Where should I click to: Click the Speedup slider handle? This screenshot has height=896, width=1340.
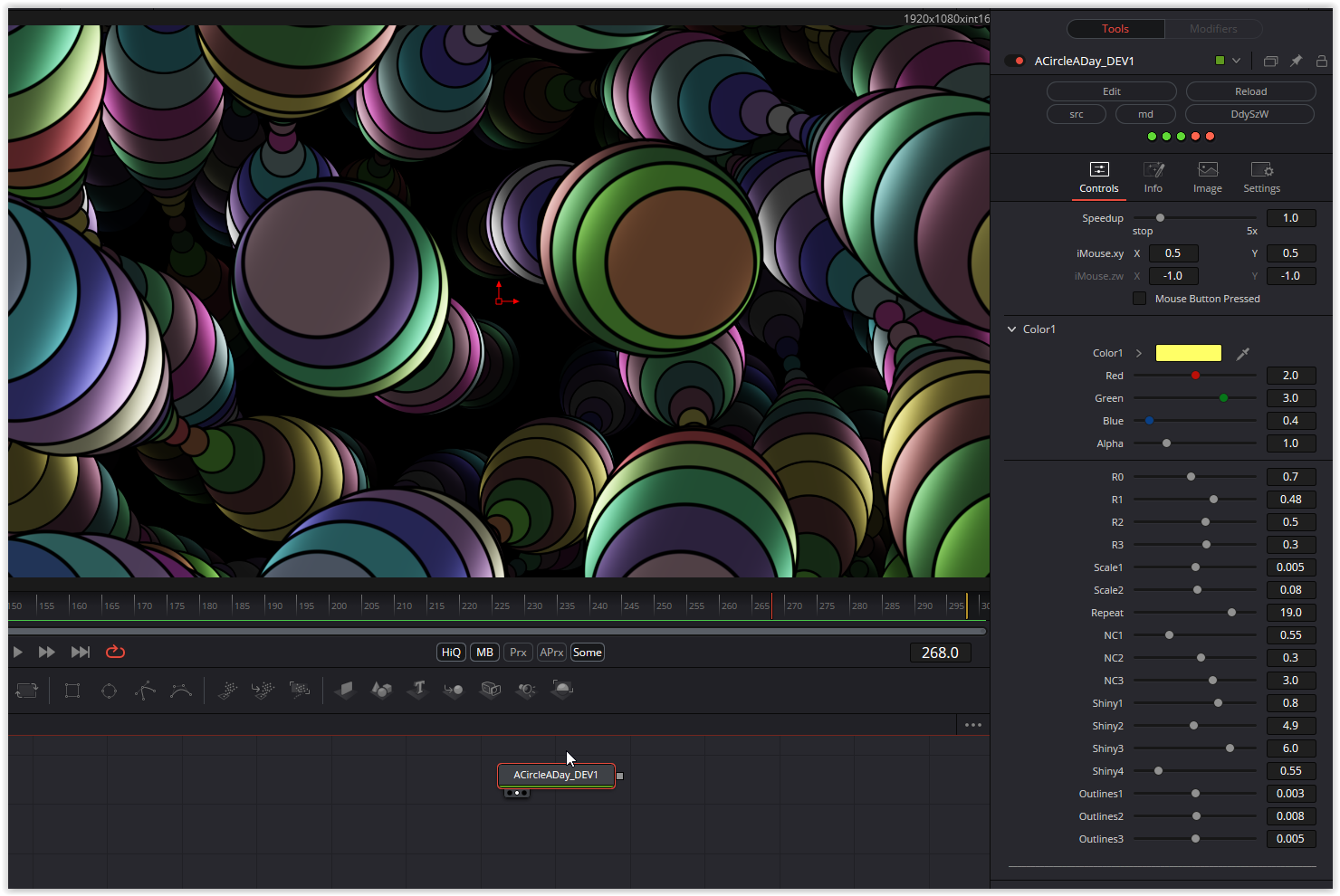[x=1160, y=218]
